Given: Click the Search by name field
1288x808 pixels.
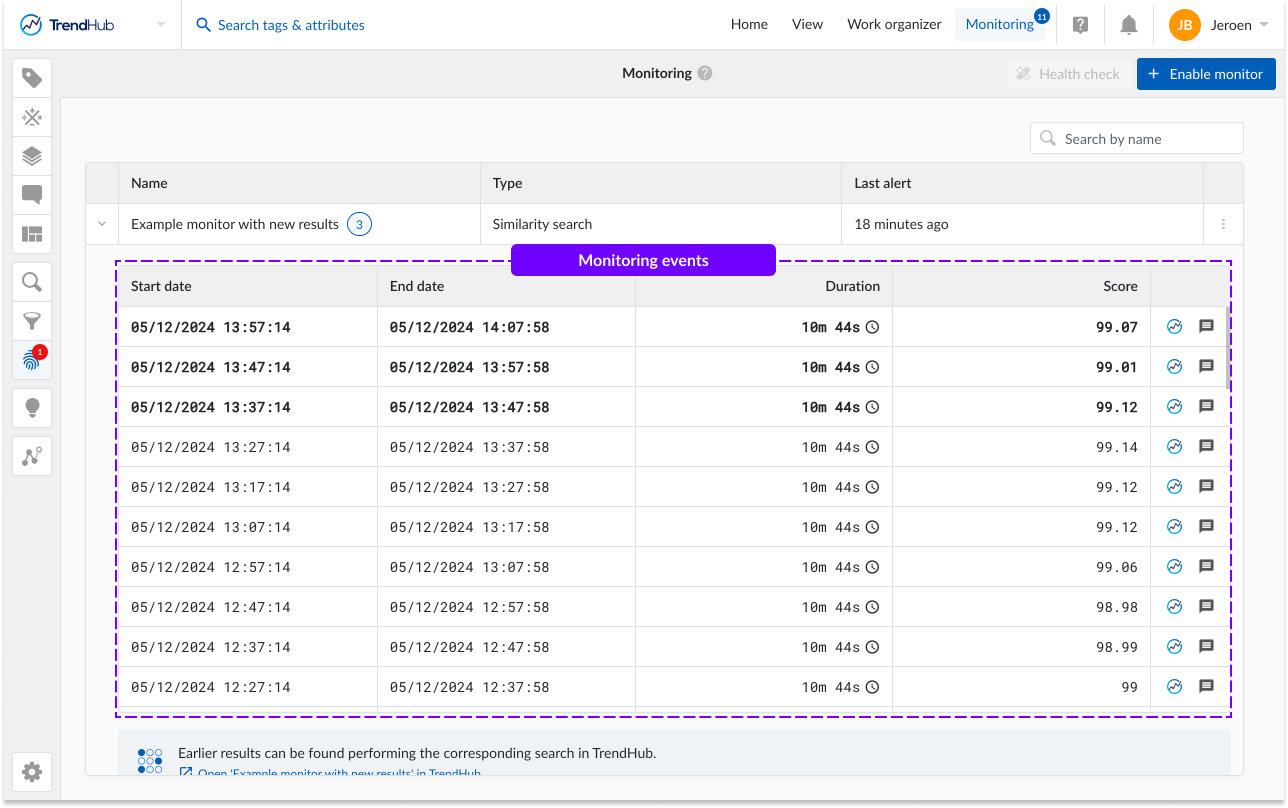Looking at the screenshot, I should 1137,139.
